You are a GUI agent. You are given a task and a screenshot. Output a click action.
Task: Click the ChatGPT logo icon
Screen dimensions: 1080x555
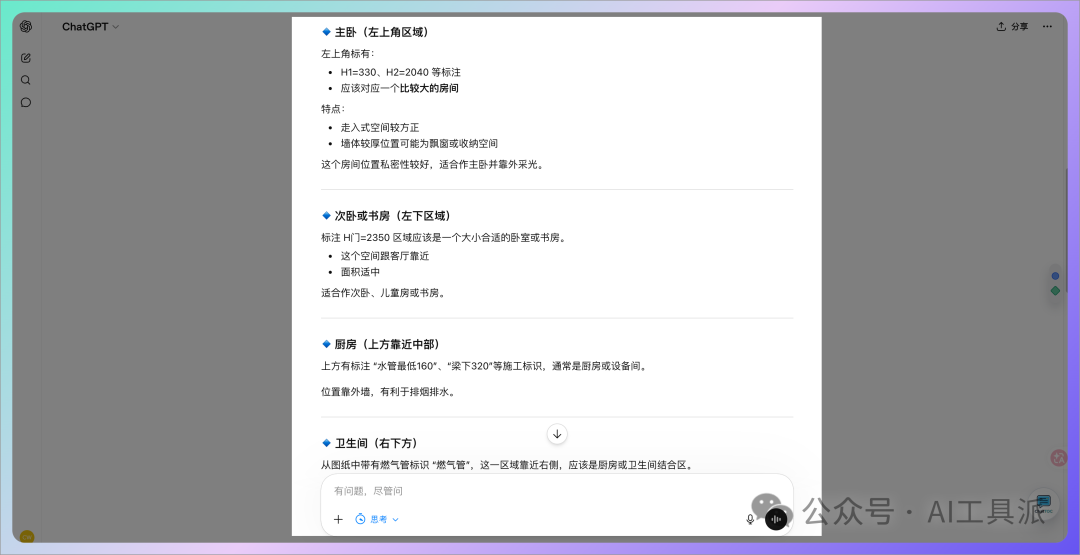coord(25,27)
